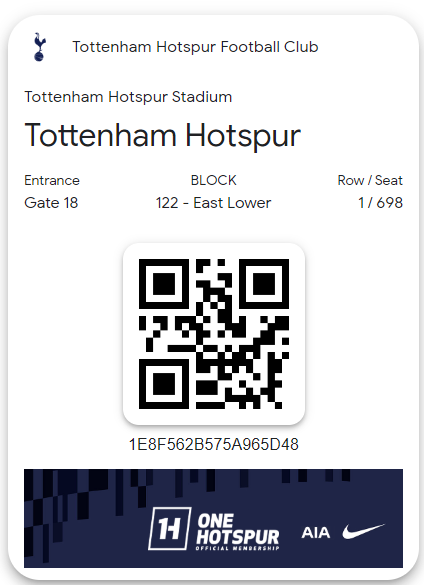424x585 pixels.
Task: Select the 122 - East Lower block
Action: tap(213, 203)
